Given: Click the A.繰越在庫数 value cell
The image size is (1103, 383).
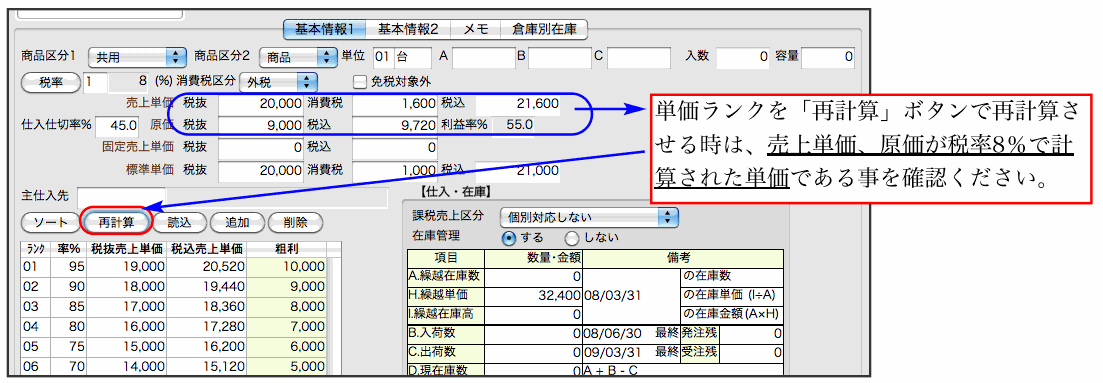Looking at the screenshot, I should click(534, 277).
